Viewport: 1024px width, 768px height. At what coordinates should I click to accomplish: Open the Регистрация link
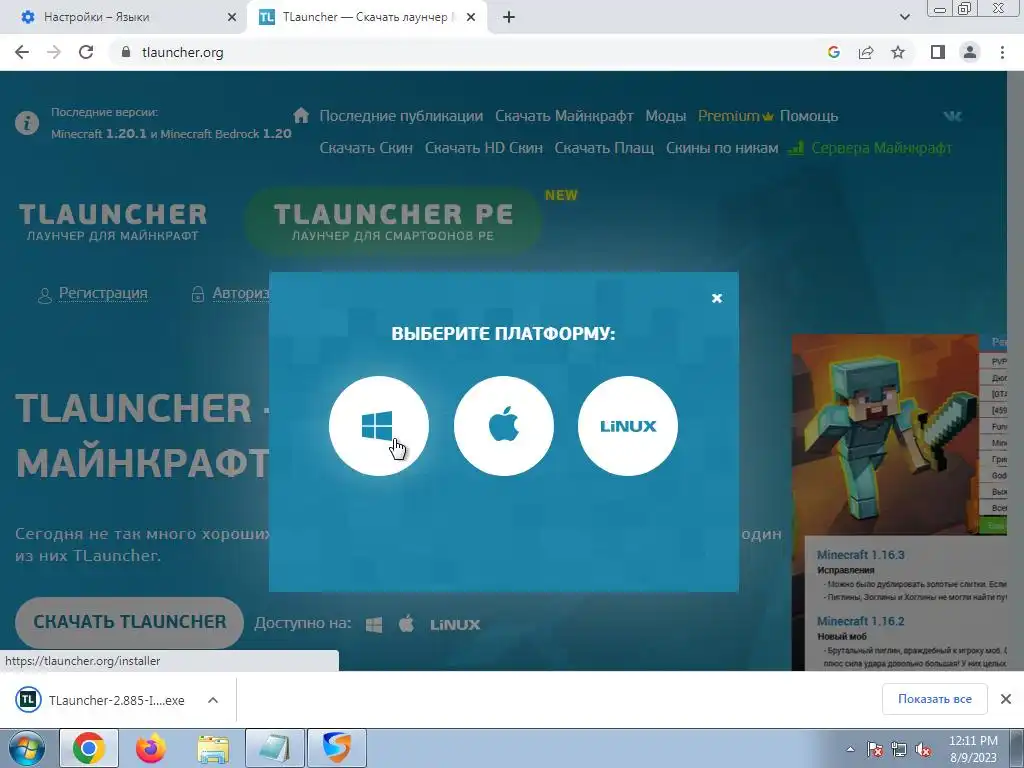(93, 293)
